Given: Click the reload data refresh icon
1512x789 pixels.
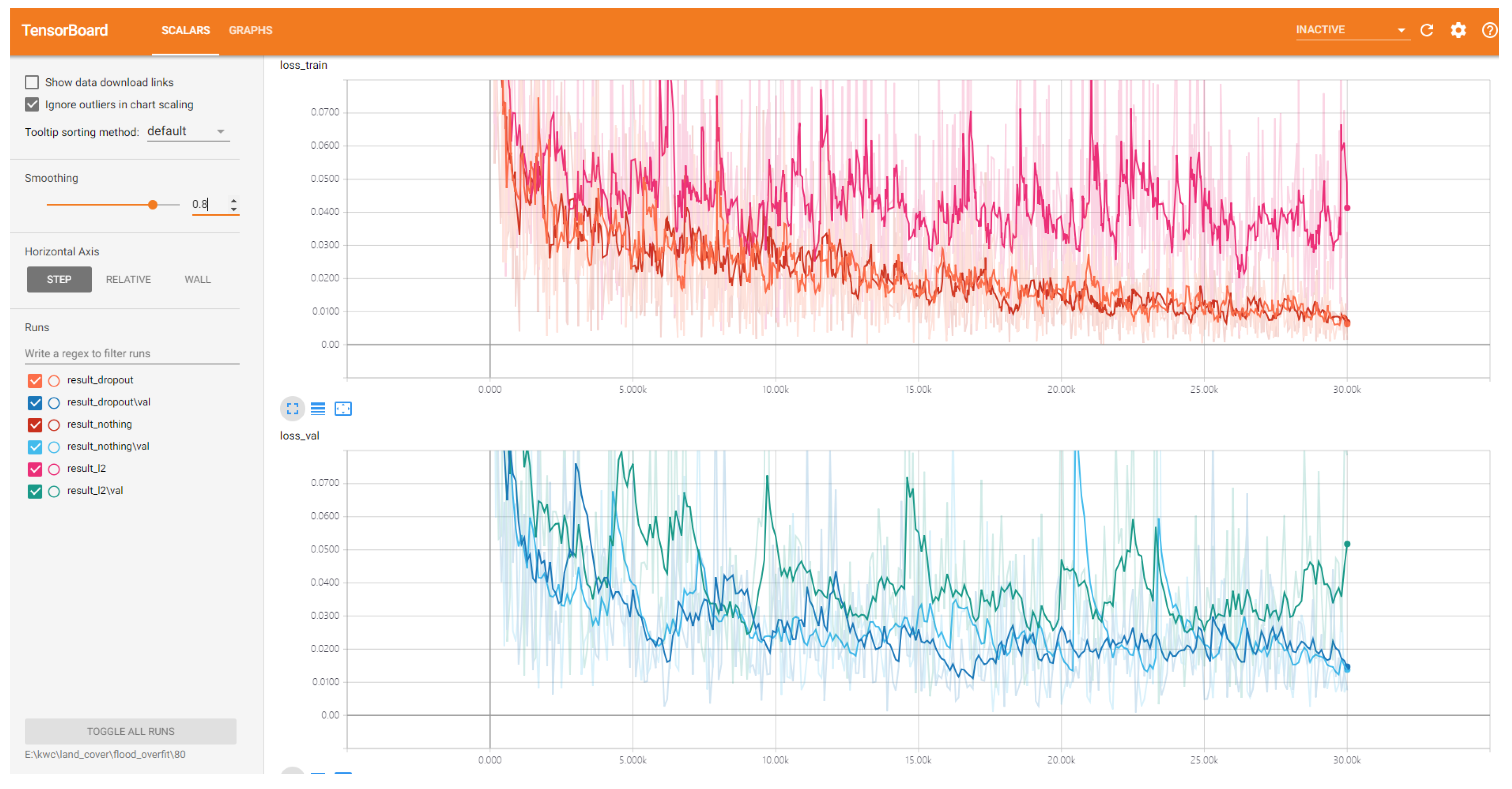Looking at the screenshot, I should pos(1427,30).
